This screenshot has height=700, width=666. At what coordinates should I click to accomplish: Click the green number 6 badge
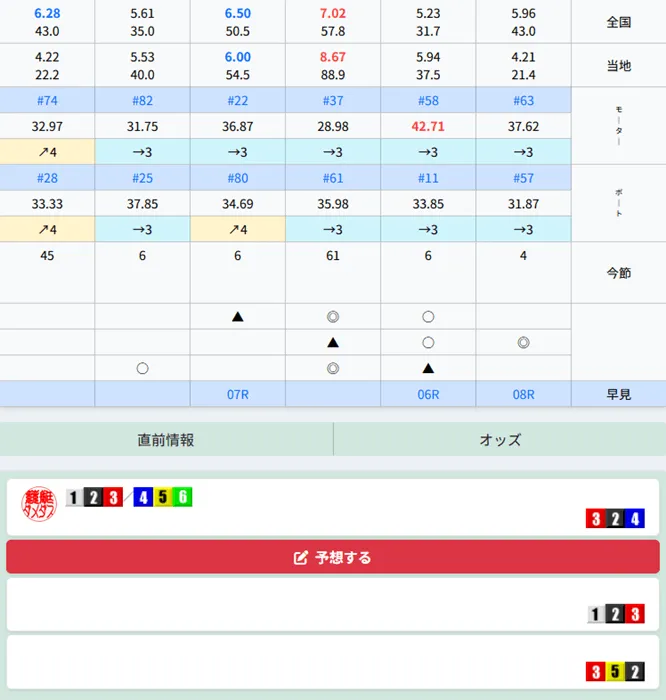coord(182,497)
